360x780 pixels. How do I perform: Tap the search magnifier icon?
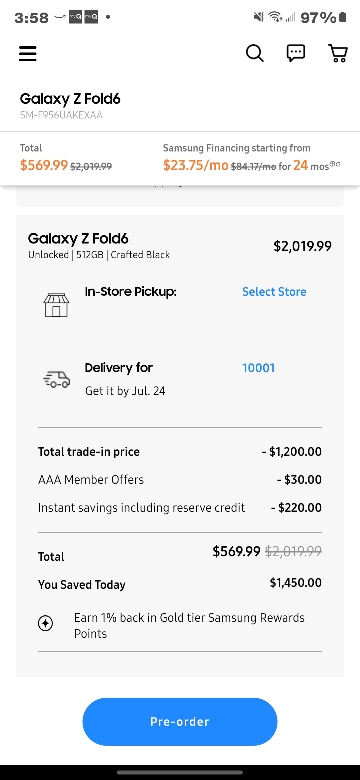click(x=255, y=53)
